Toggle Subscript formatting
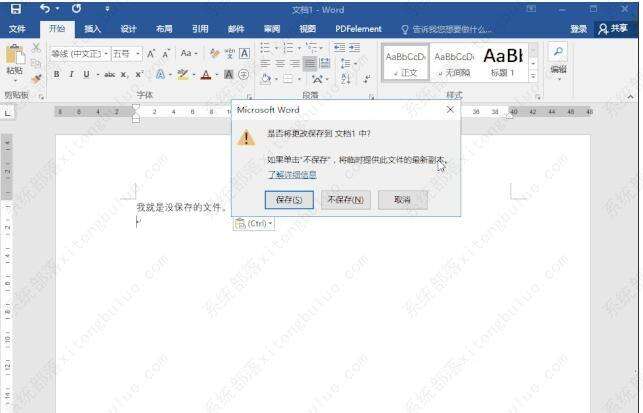This screenshot has height=413, width=643. click(x=124, y=74)
